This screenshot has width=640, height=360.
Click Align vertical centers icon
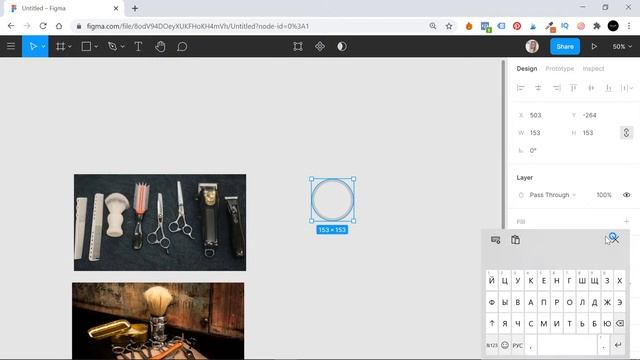tap(591, 88)
